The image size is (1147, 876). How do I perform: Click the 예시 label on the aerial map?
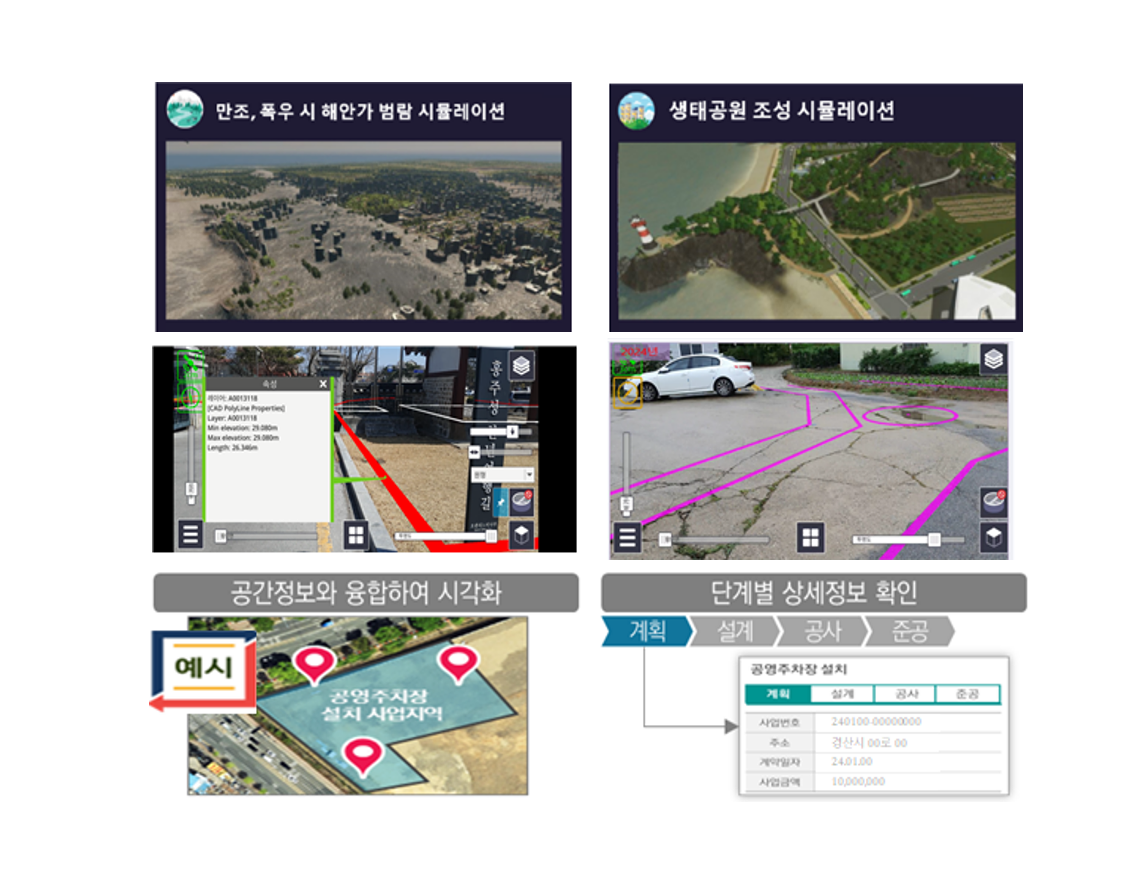coord(204,667)
